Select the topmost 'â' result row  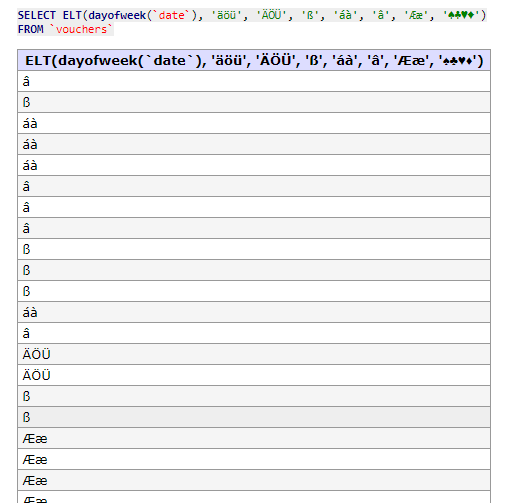(254, 81)
